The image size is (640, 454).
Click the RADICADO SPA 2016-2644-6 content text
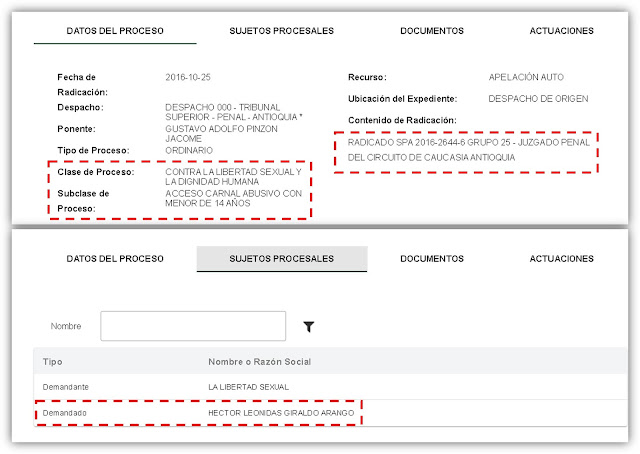click(x=469, y=150)
